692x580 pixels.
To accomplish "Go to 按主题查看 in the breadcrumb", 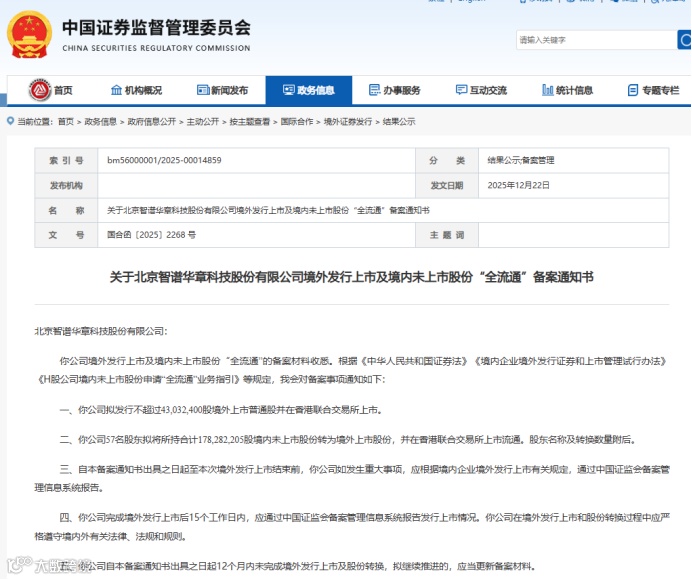I will click(250, 122).
